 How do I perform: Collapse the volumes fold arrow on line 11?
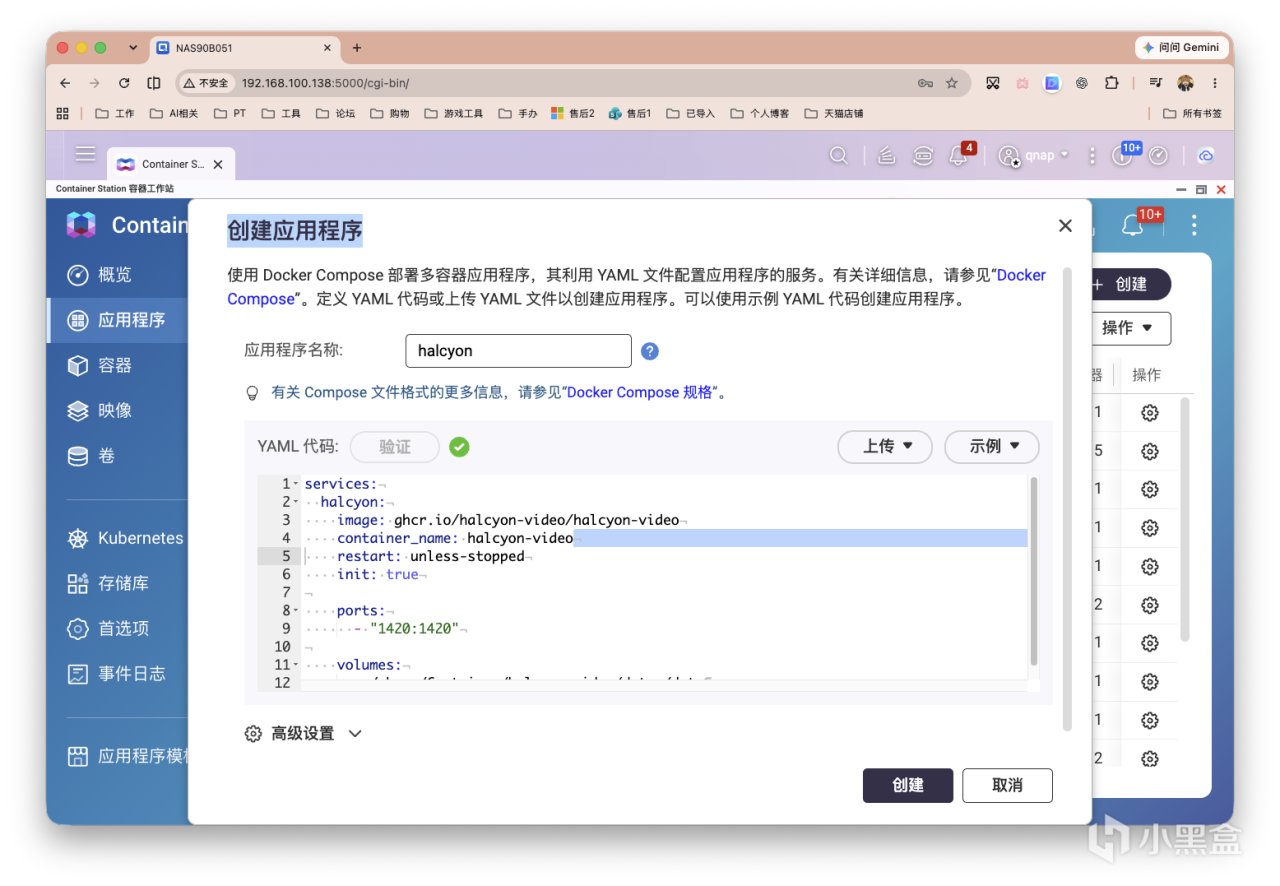coord(296,665)
